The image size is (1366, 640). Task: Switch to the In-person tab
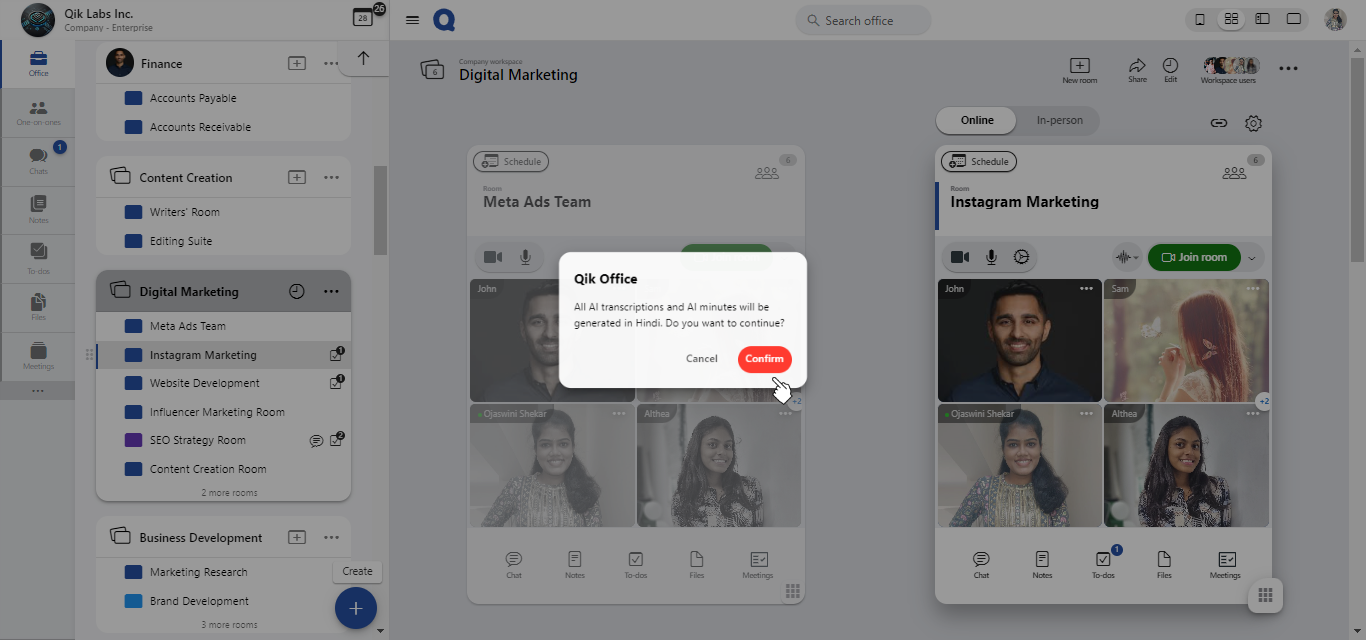coord(1059,121)
